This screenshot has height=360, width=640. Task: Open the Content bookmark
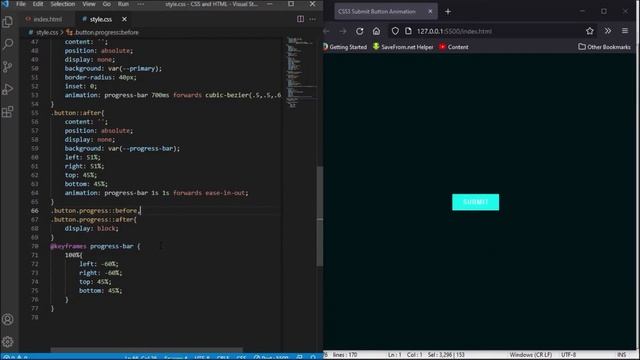tap(454, 47)
